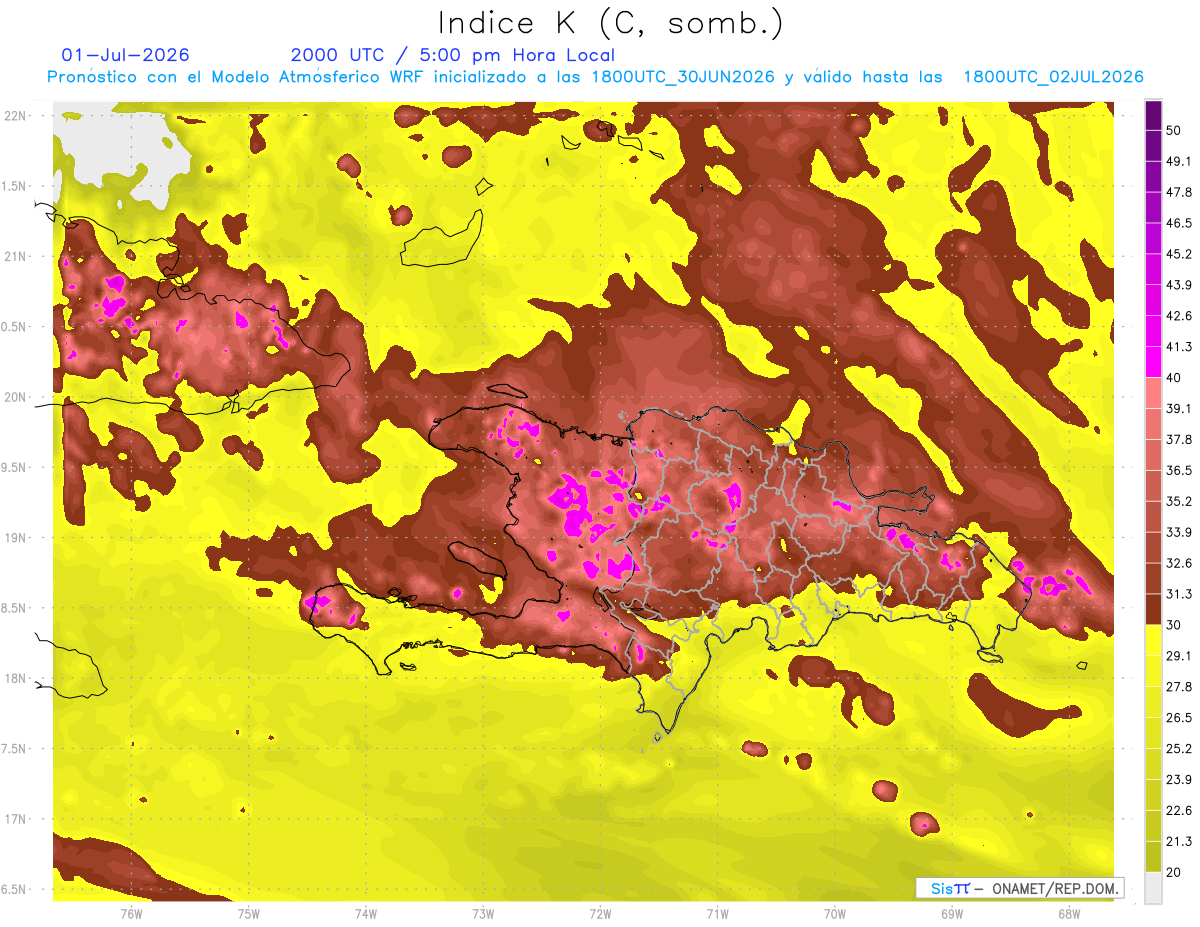Click the "2000 UTC / 5:00 pm Hora Local" text
Image resolution: width=1200 pixels, height=927 pixels.
(453, 55)
